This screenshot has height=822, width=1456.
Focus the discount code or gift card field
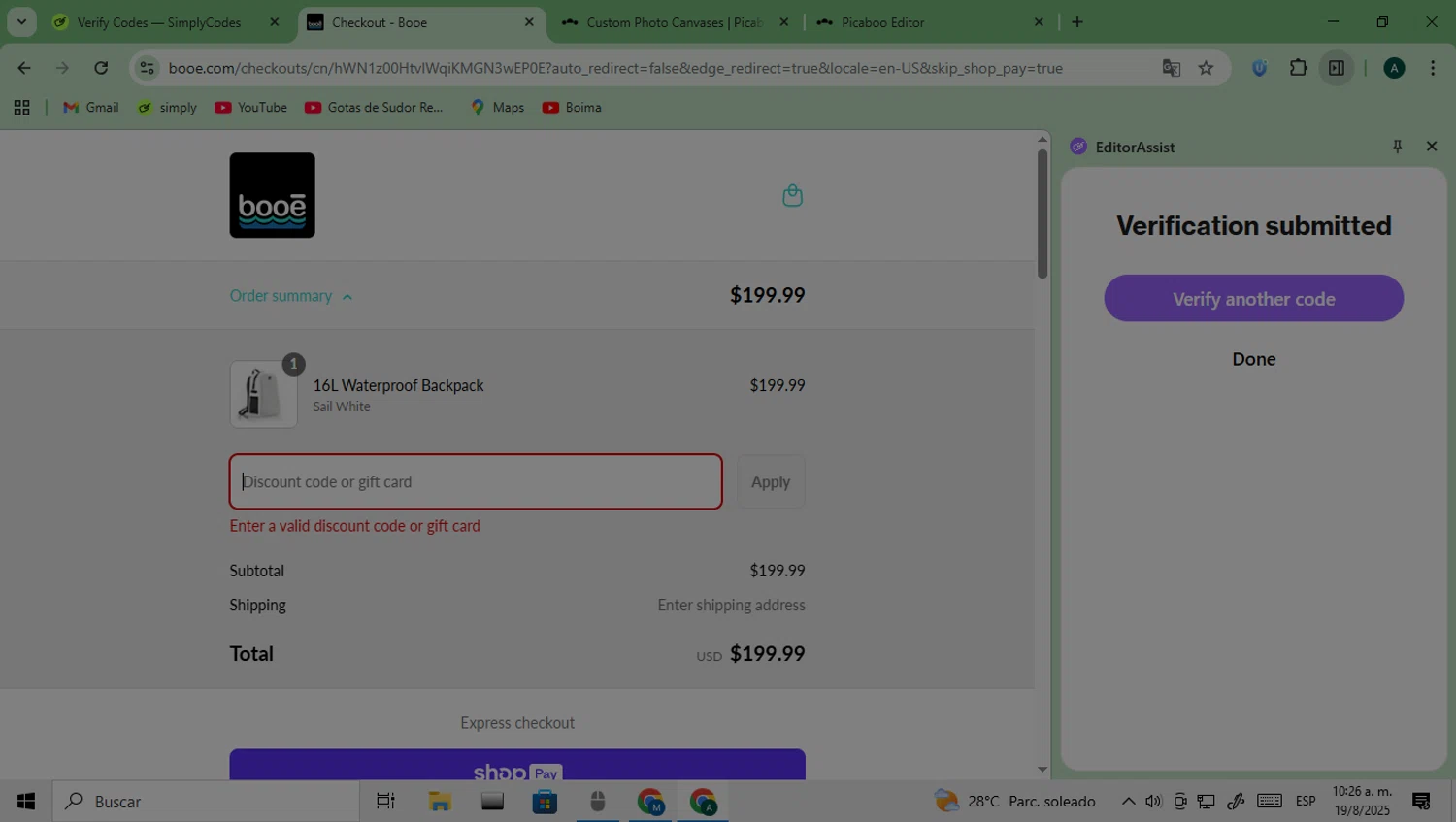pyautogui.click(x=476, y=481)
